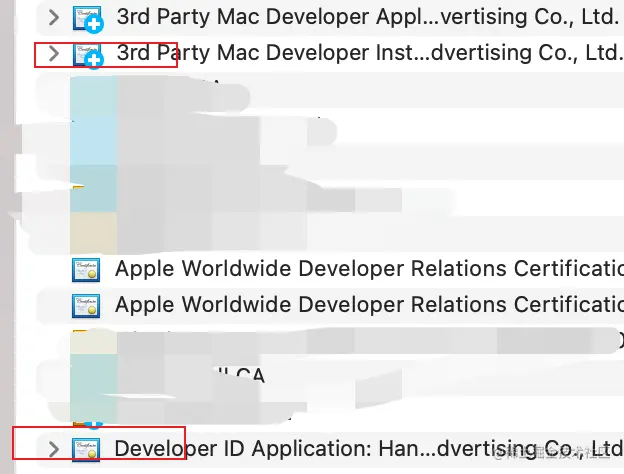The width and height of the screenshot is (624, 474).
Task: Select the first Apple Worldwide Developer Relations entry
Action: click(369, 269)
